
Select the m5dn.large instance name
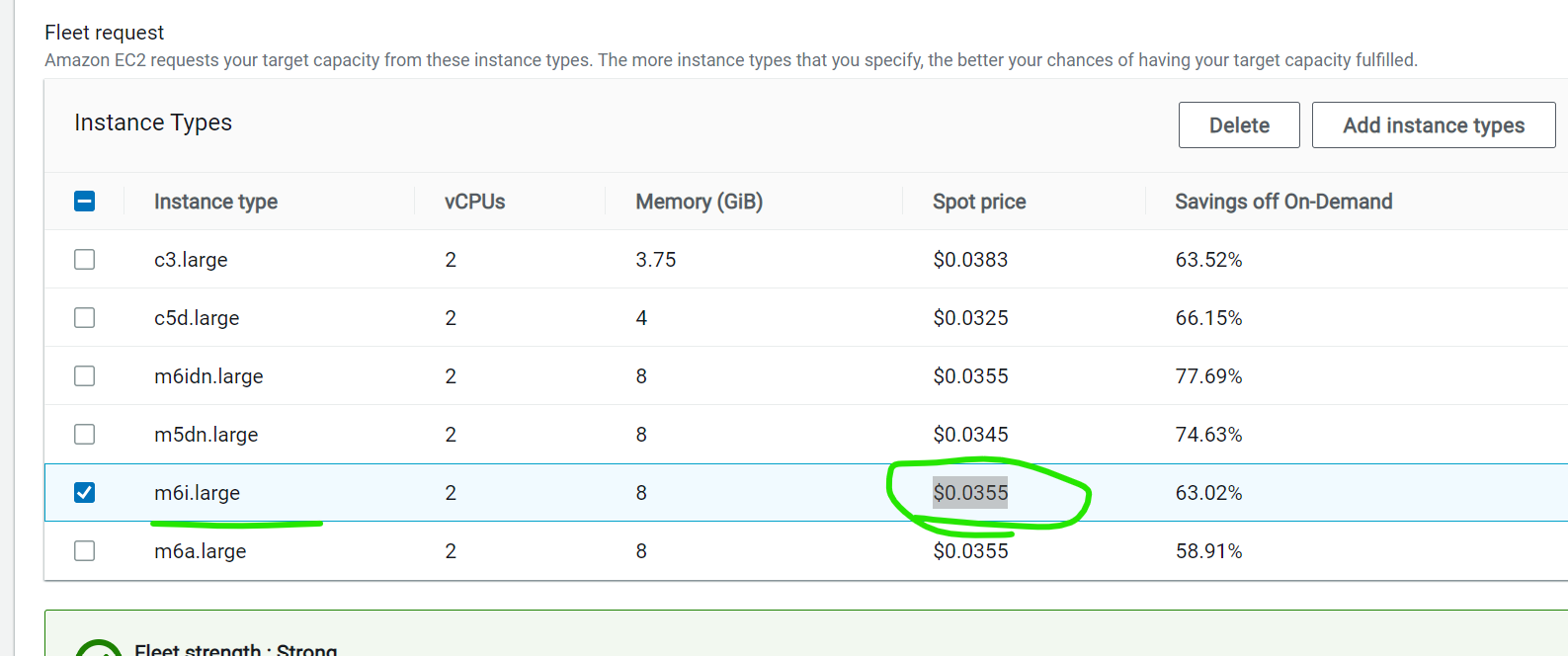tap(206, 435)
